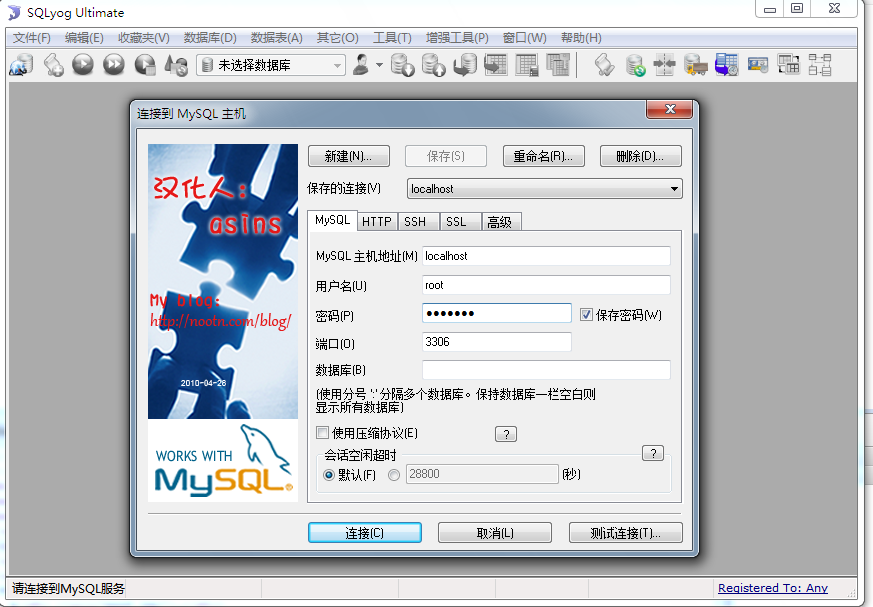Click the double-arrow execute all queries icon
The height and width of the screenshot is (607, 873).
[x=114, y=65]
